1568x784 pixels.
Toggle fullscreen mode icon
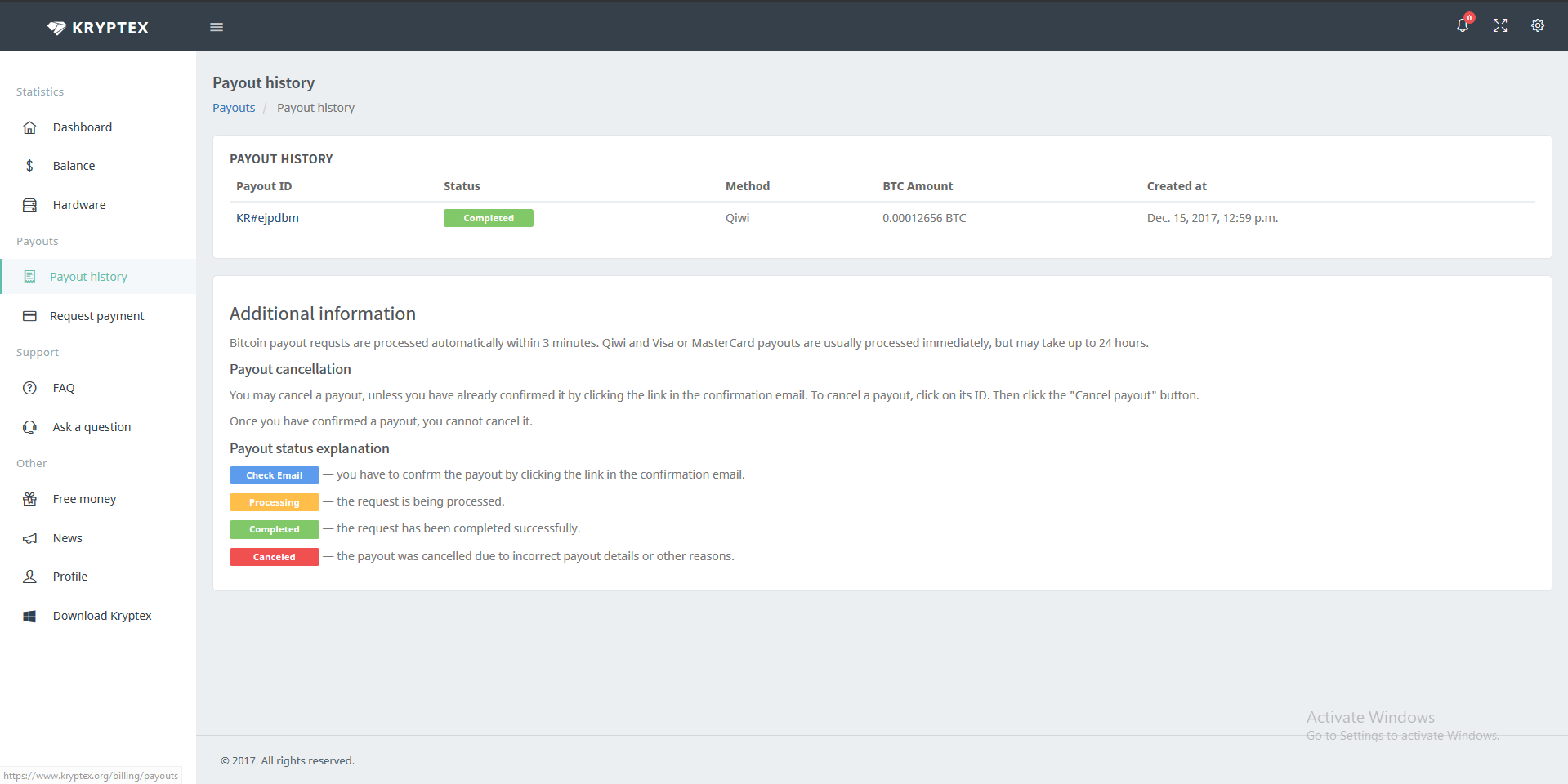coord(1499,26)
